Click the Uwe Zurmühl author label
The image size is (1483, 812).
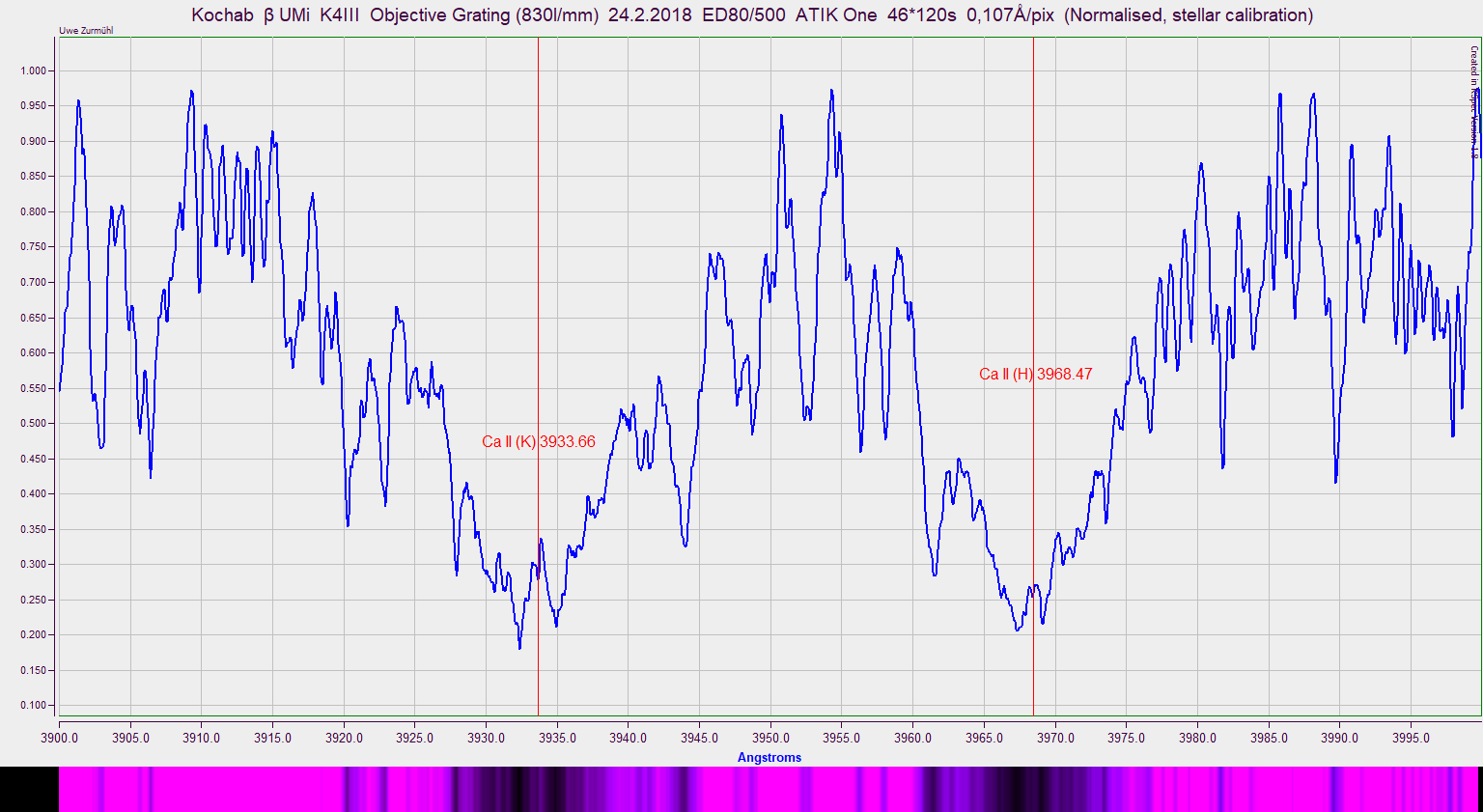coord(86,31)
